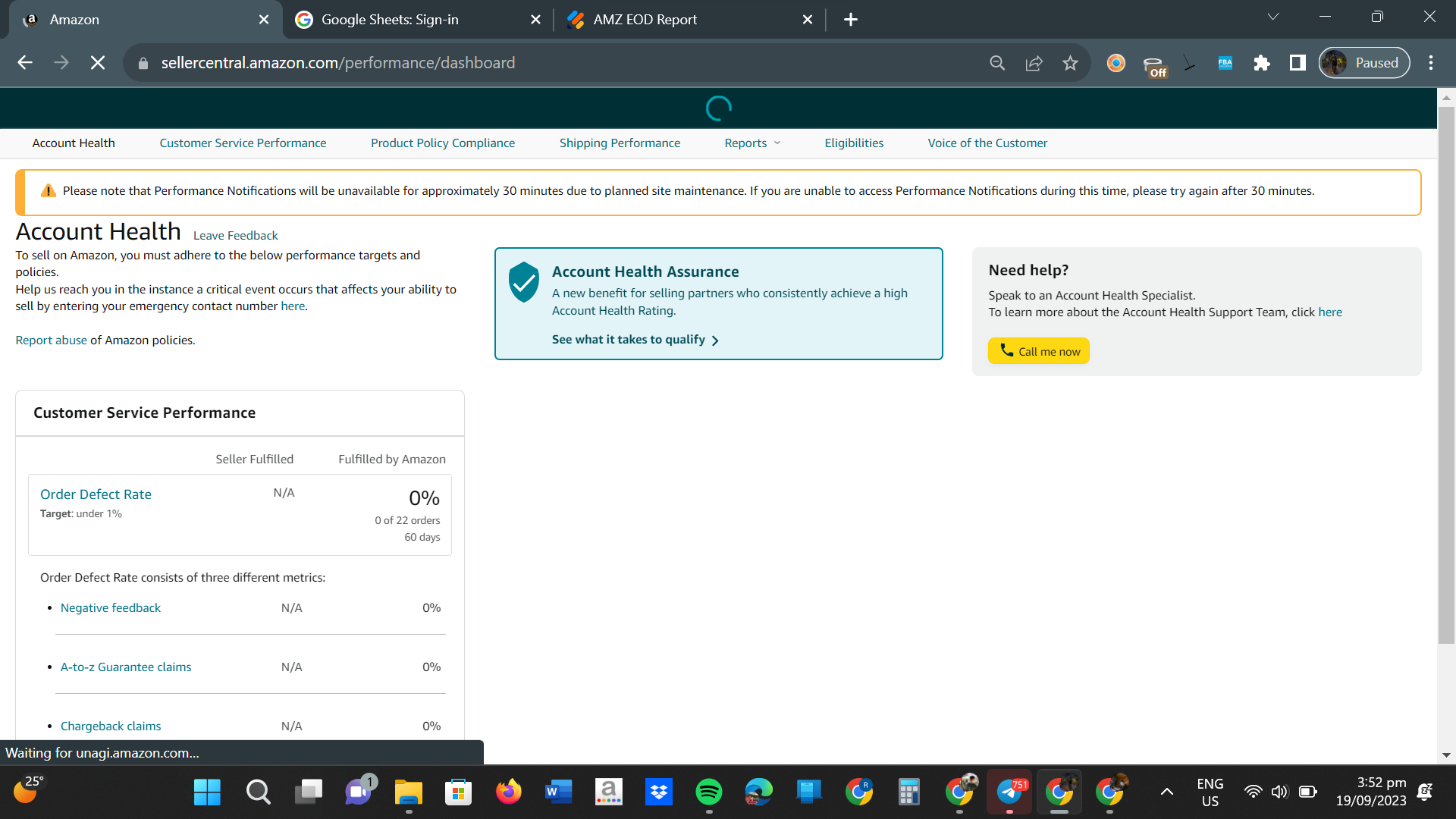
Task: Open Microsoft Edge from the taskbar
Action: click(758, 792)
